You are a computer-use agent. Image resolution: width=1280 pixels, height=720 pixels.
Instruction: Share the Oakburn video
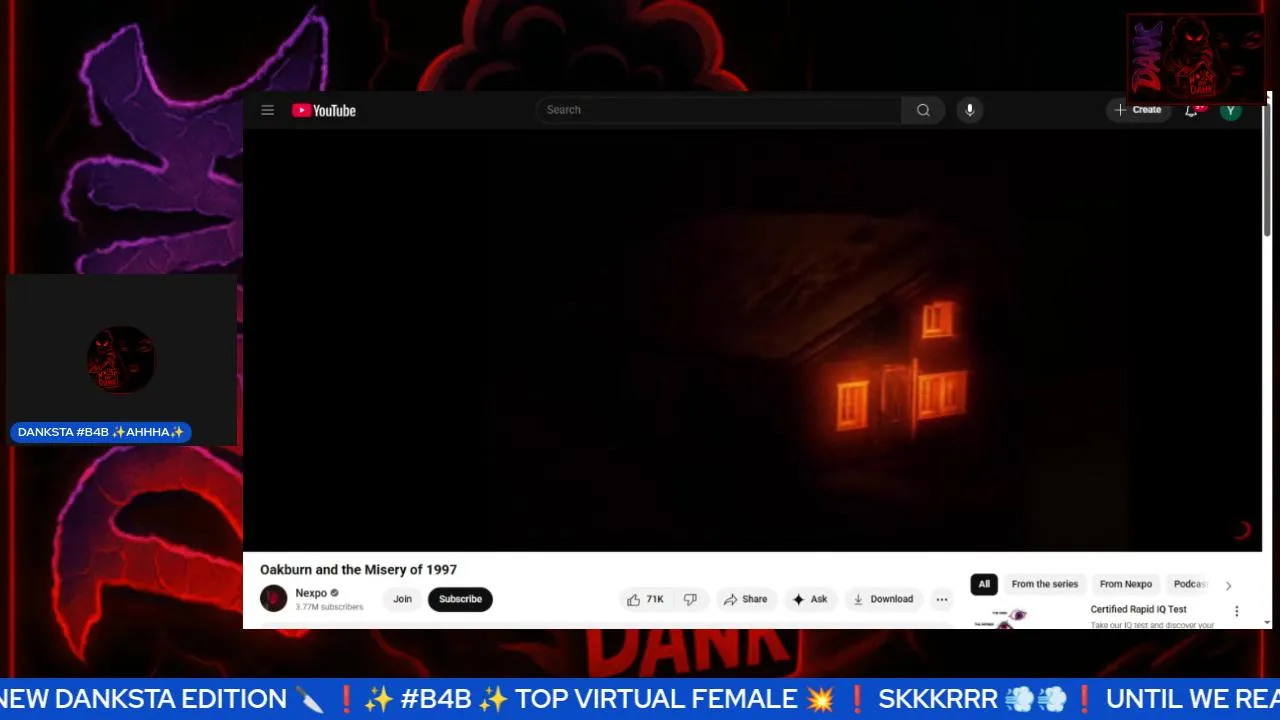coord(745,599)
